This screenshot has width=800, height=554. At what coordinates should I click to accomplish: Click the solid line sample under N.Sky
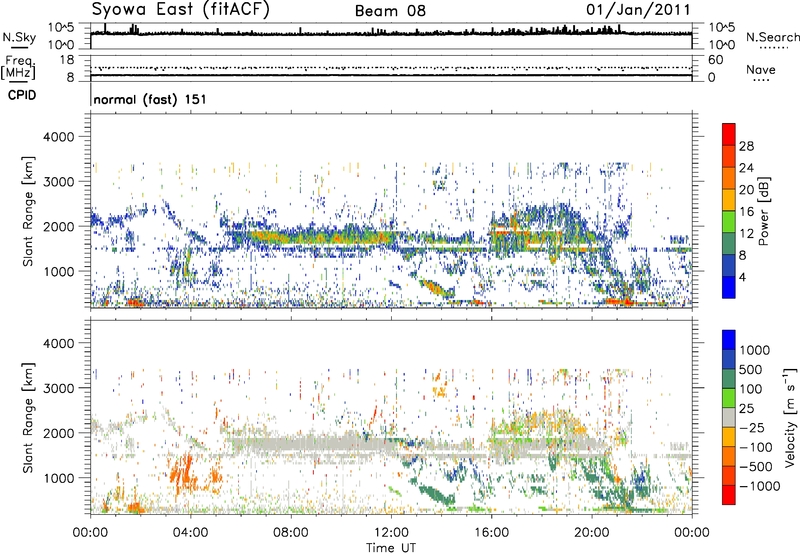point(19,47)
